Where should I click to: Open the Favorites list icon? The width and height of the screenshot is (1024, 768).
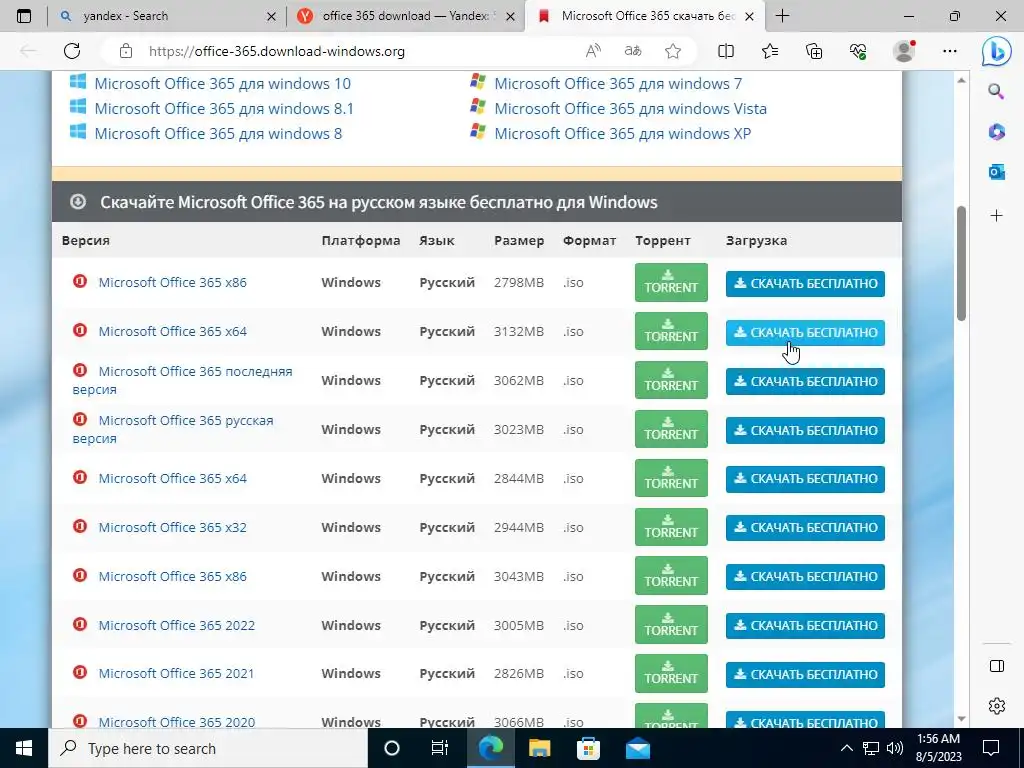(x=770, y=51)
